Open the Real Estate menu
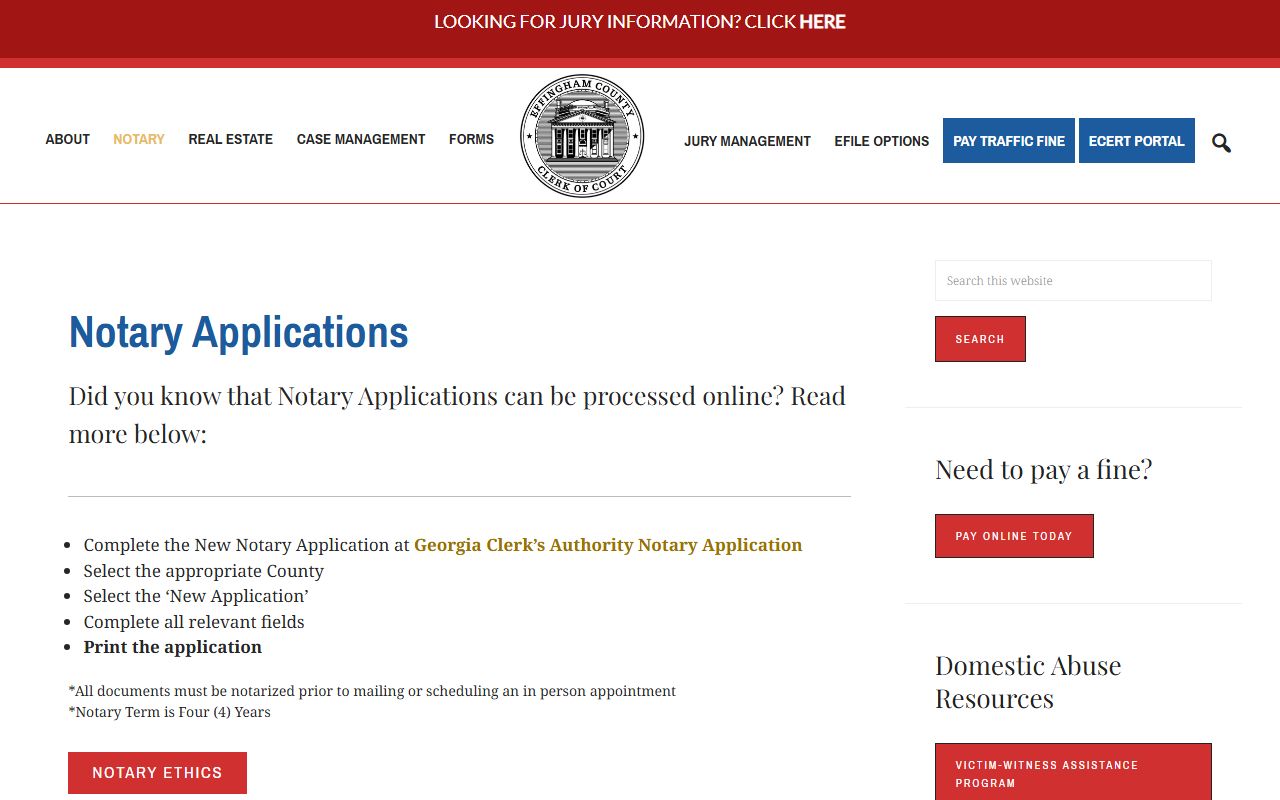This screenshot has height=800, width=1280. point(230,139)
